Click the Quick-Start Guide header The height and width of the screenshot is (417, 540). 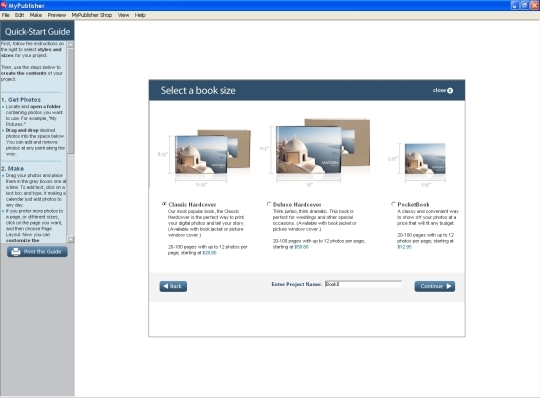pos(37,32)
